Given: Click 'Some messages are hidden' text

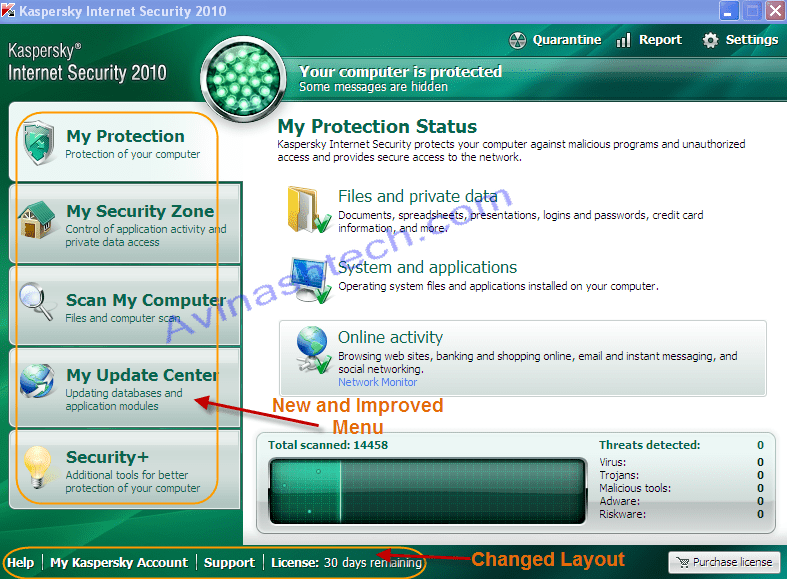Looking at the screenshot, I should tap(373, 87).
